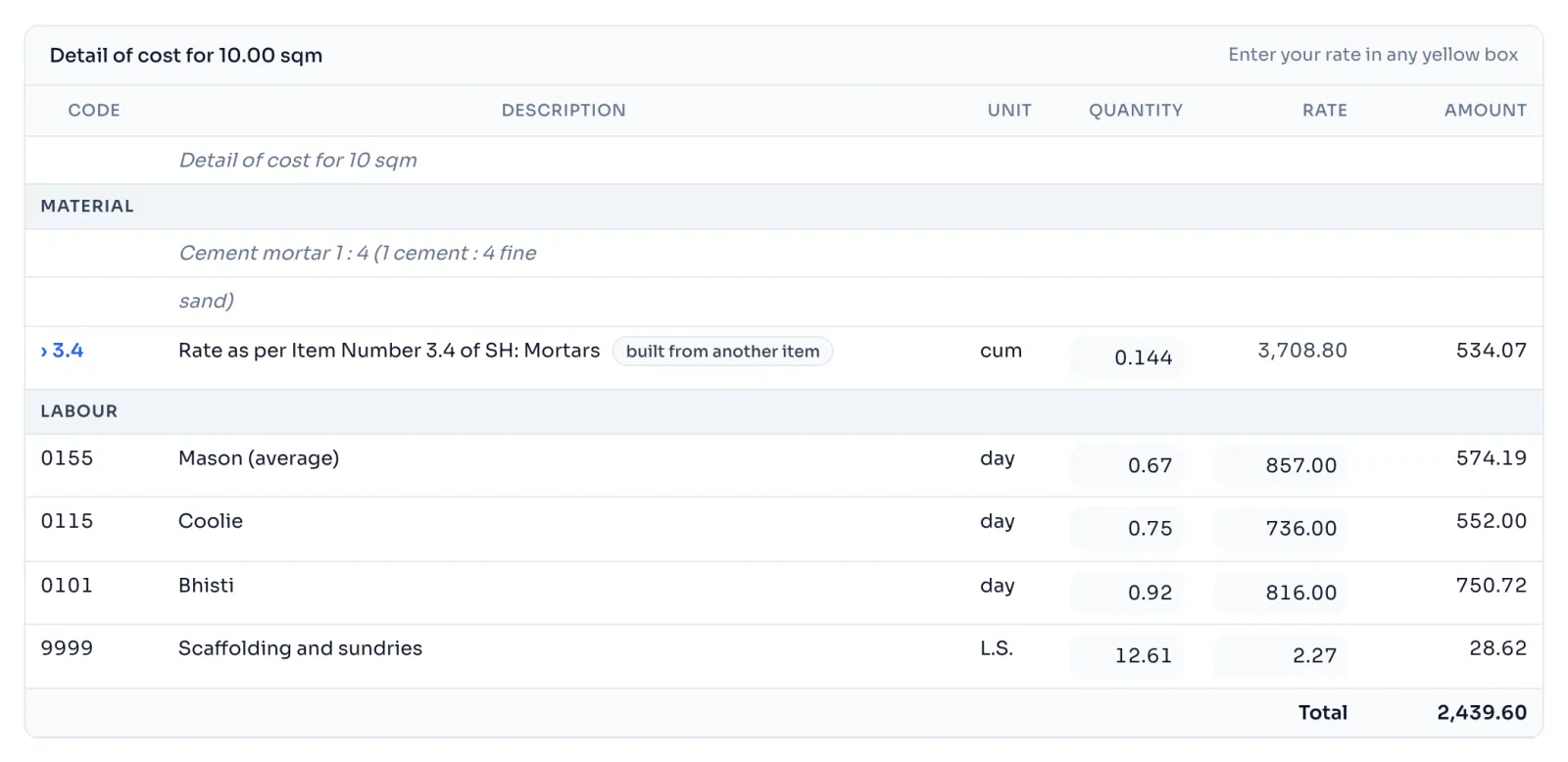This screenshot has width=1568, height=762.
Task: Select the mortar rate value 3,708.80
Action: pyautogui.click(x=1302, y=351)
